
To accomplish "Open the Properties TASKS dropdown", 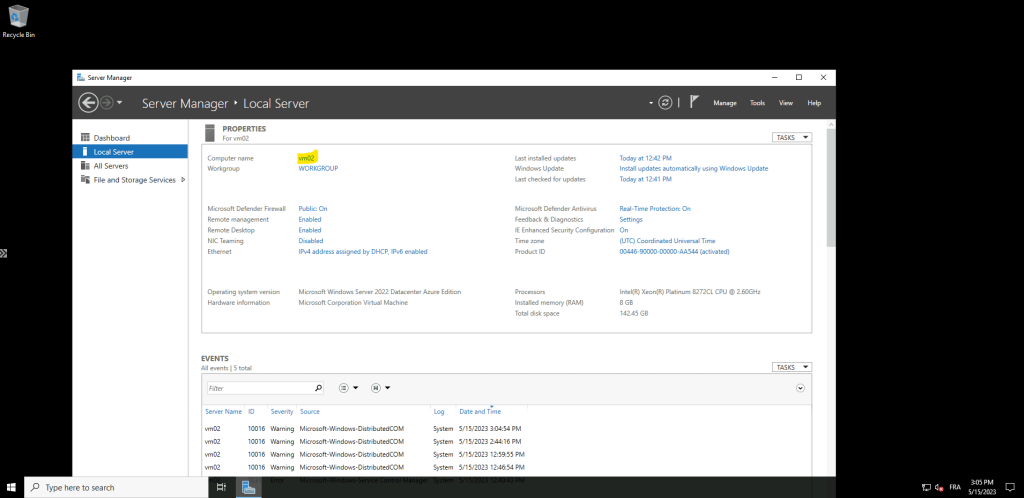I will [792, 138].
